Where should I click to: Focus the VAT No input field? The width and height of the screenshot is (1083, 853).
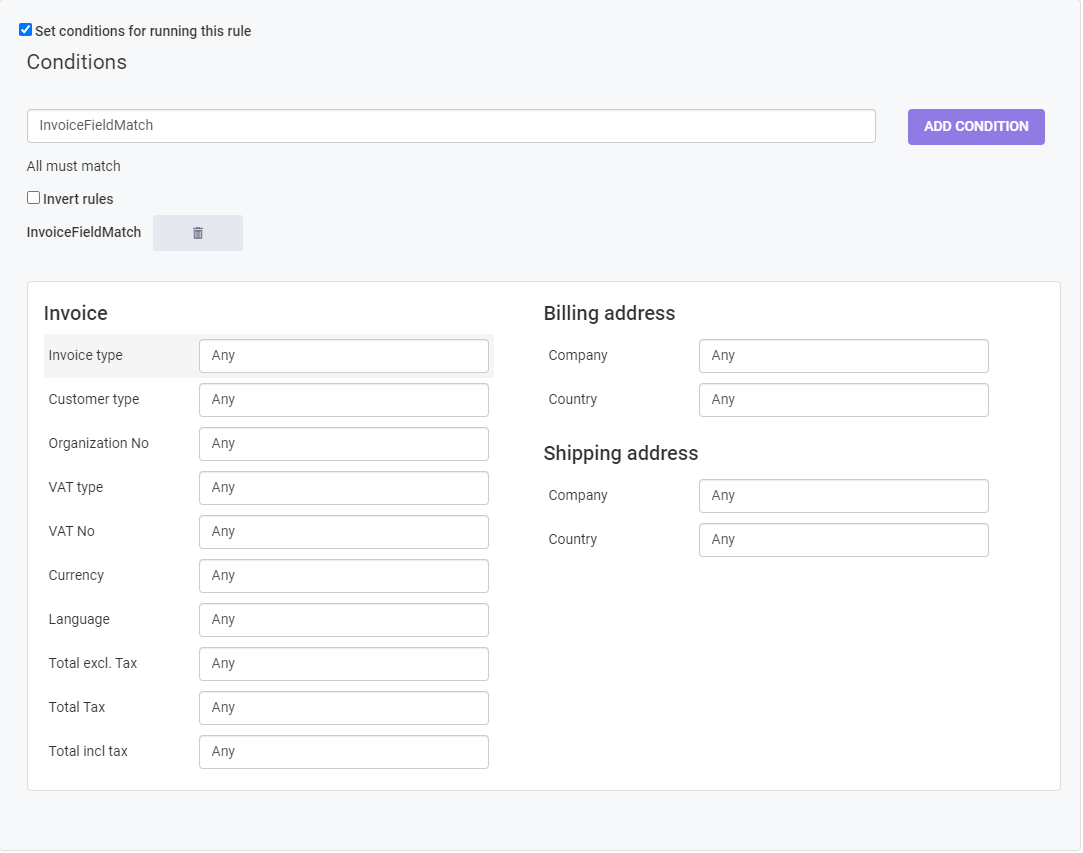343,532
